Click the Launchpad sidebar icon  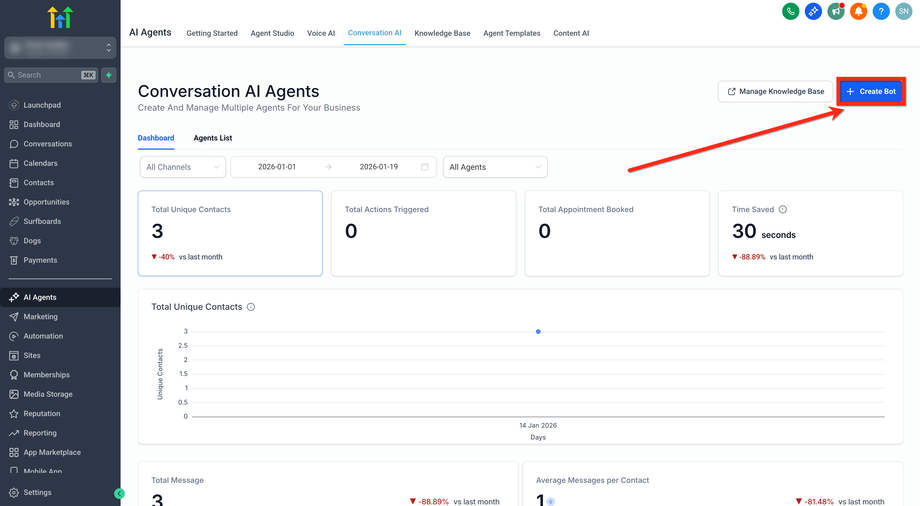[x=14, y=105]
